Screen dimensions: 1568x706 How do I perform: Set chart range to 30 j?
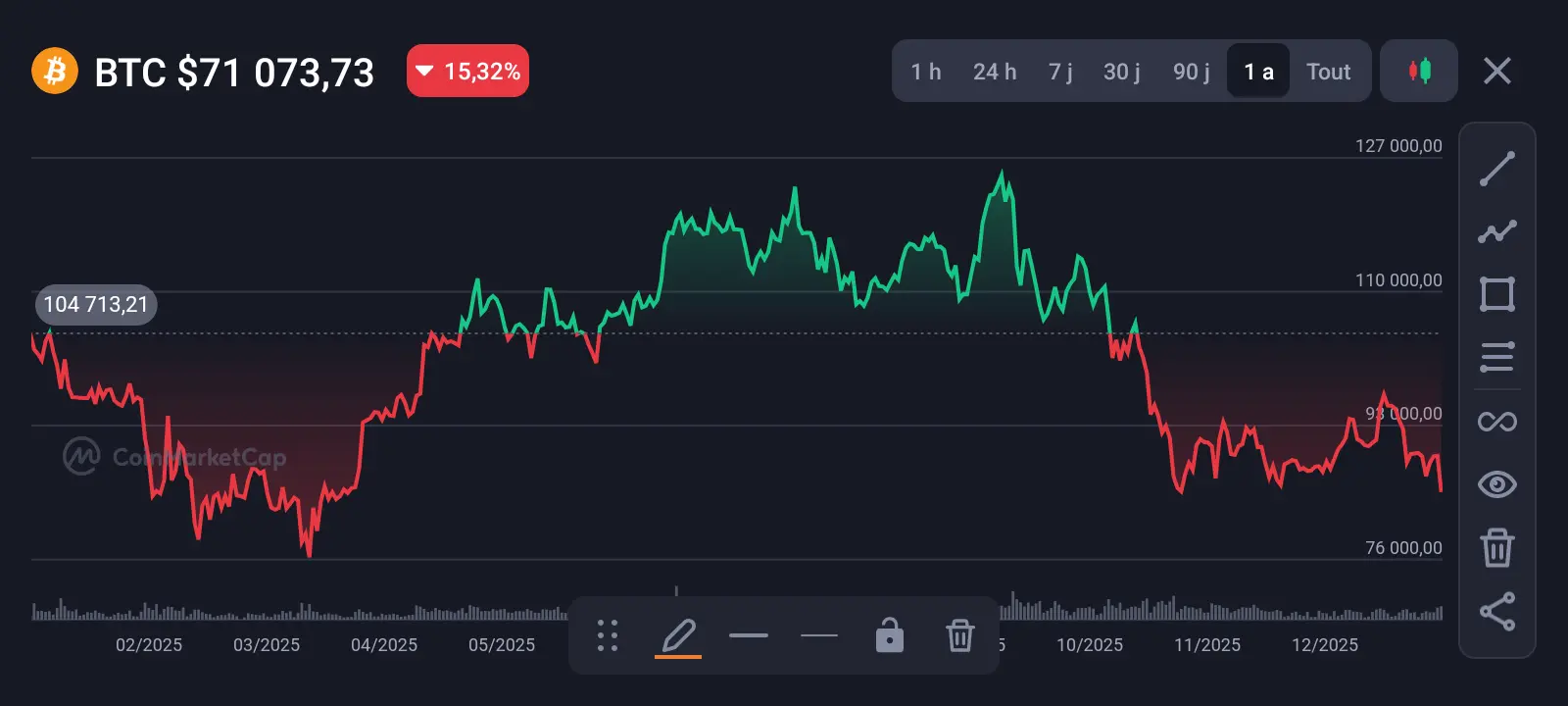(x=1122, y=72)
